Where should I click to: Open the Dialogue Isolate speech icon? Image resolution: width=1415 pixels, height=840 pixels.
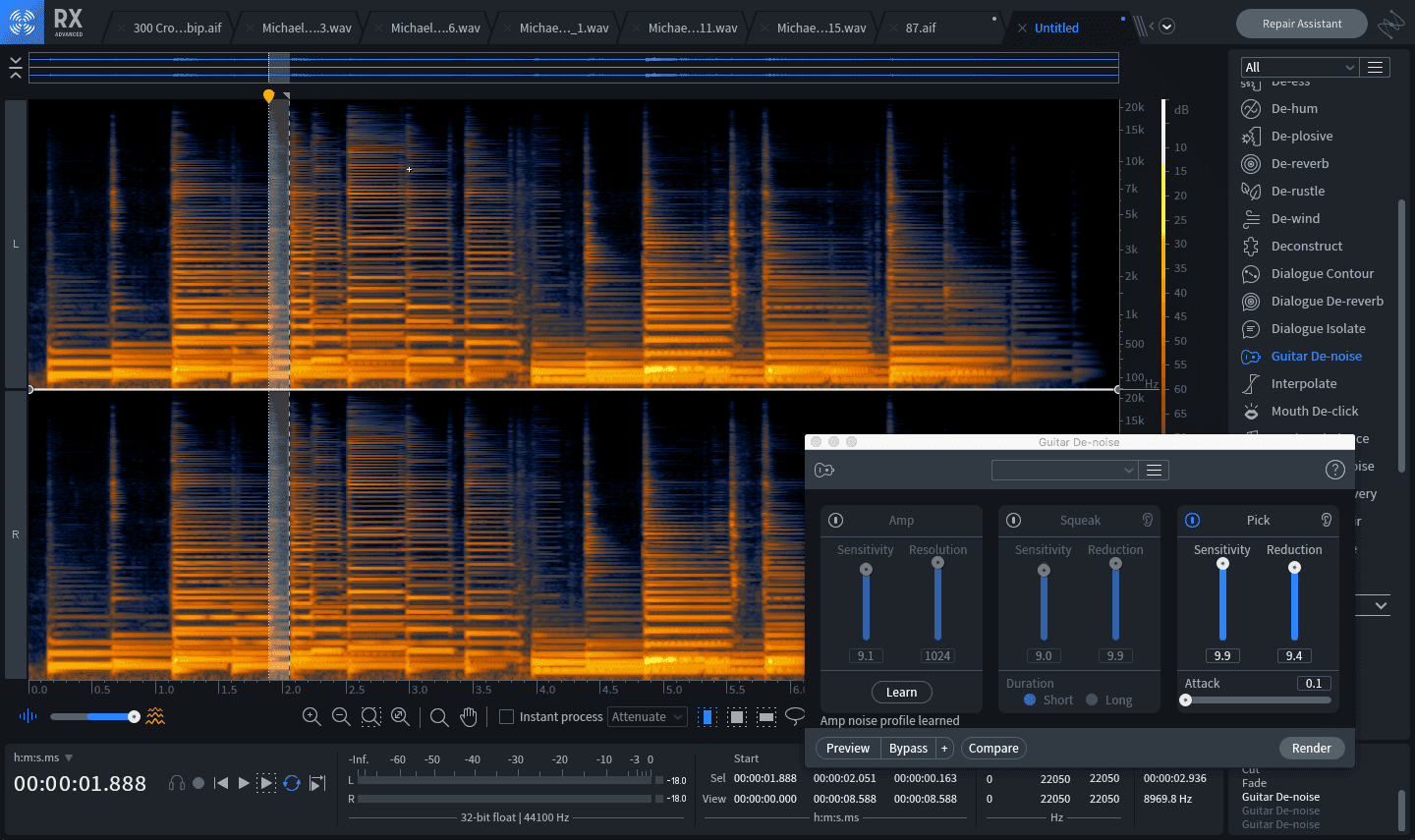point(1251,329)
